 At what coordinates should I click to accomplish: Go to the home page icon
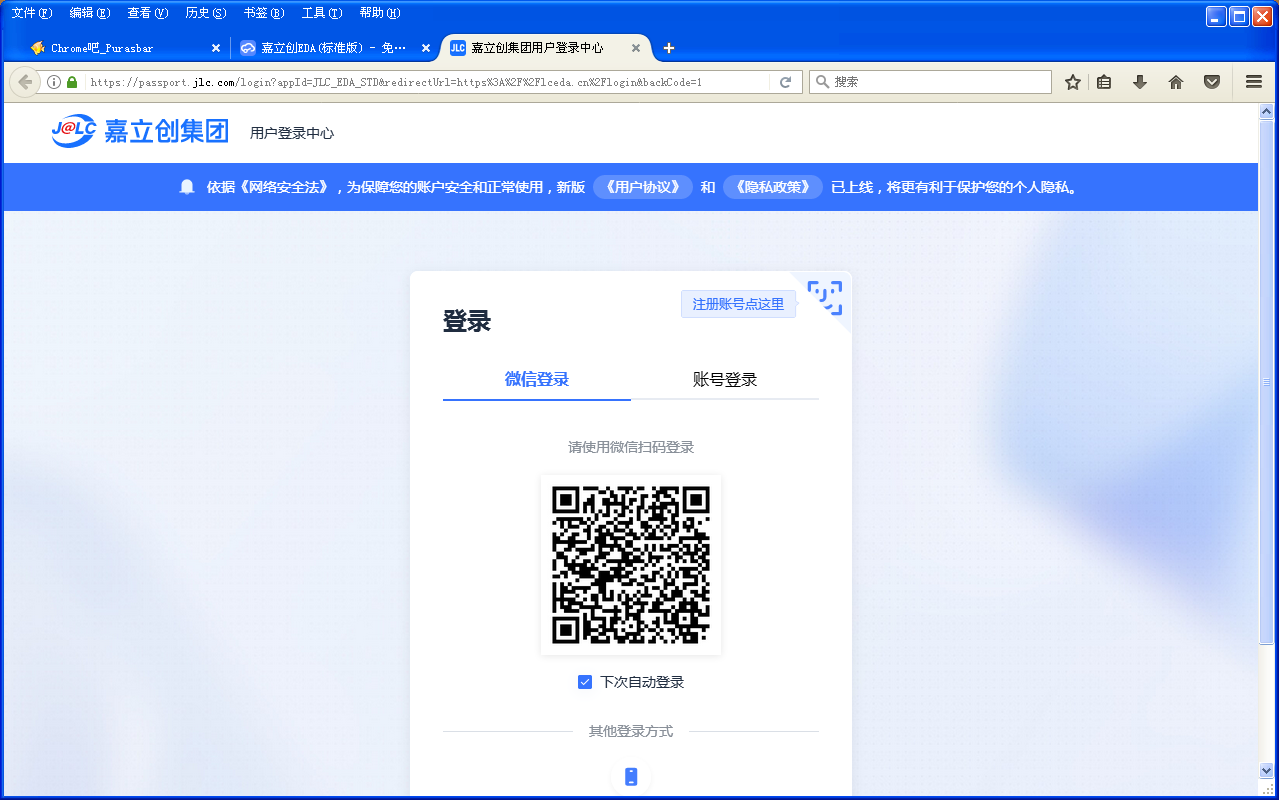coord(1176,82)
